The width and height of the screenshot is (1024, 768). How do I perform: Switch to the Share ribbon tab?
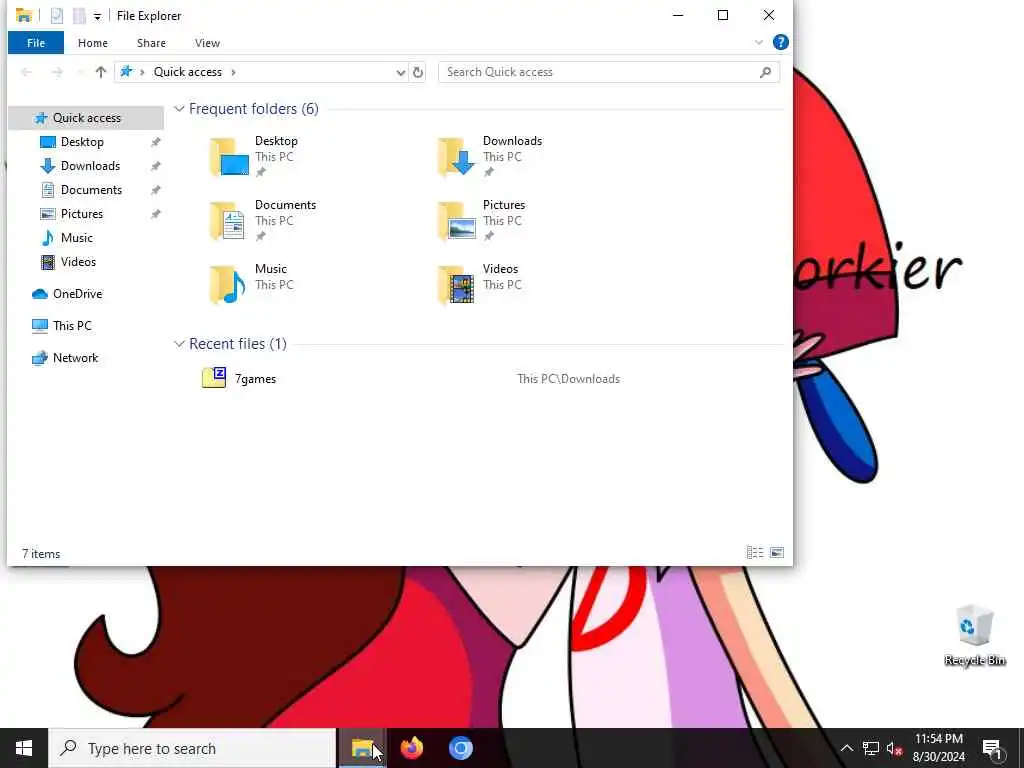tap(151, 43)
